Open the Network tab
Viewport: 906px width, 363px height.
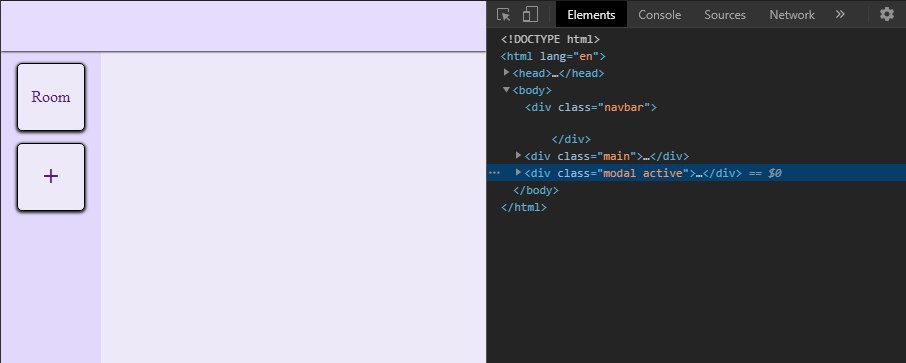pos(792,15)
